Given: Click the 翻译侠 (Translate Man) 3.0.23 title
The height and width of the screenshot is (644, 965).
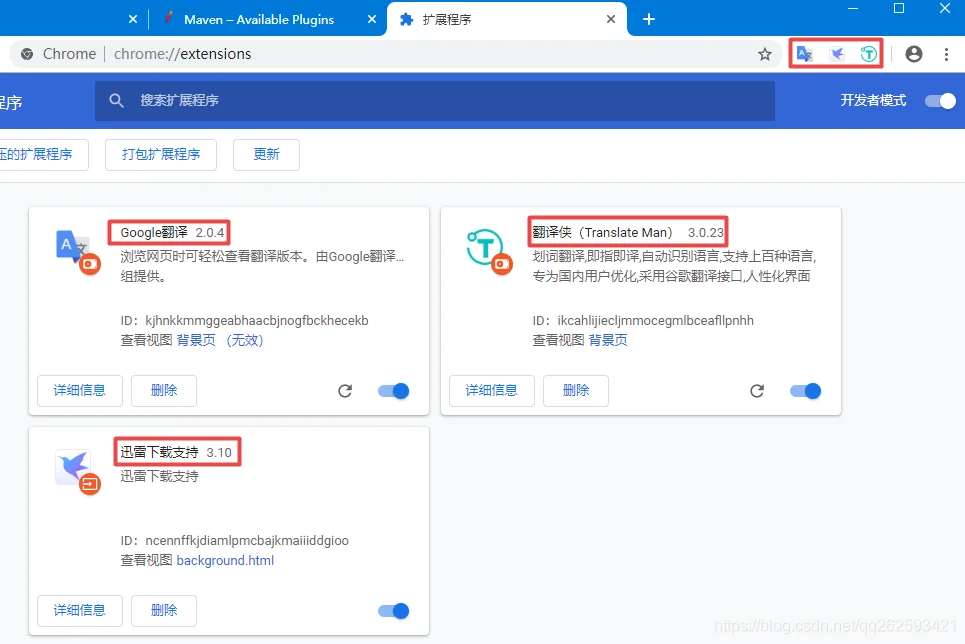Looking at the screenshot, I should pyautogui.click(x=628, y=233).
